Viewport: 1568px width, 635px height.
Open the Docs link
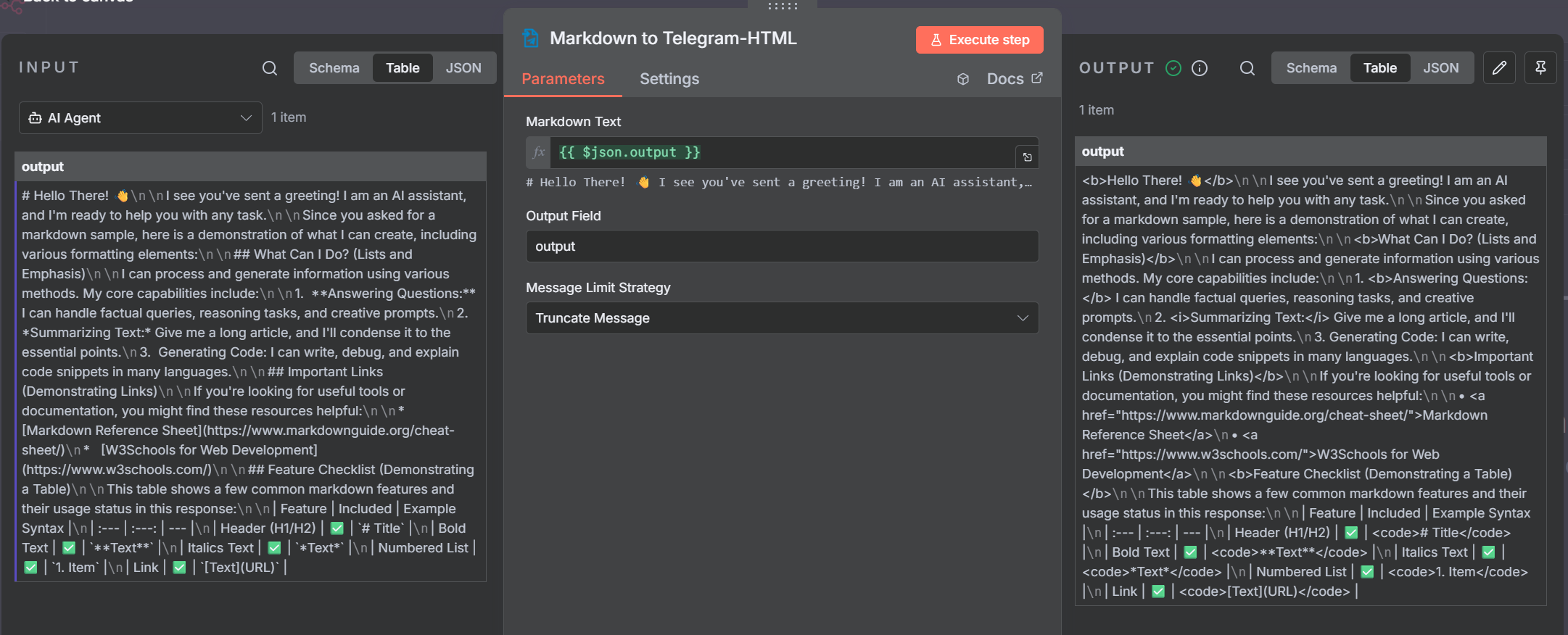tap(1014, 79)
